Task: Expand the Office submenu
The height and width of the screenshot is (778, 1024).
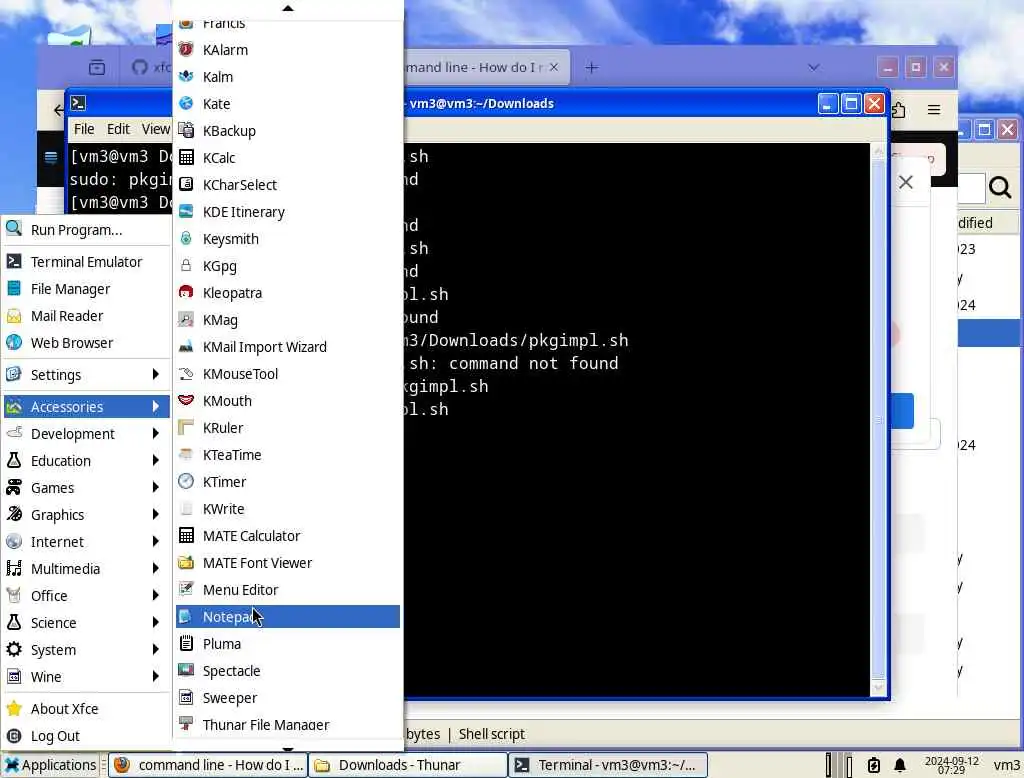Action: coord(86,596)
